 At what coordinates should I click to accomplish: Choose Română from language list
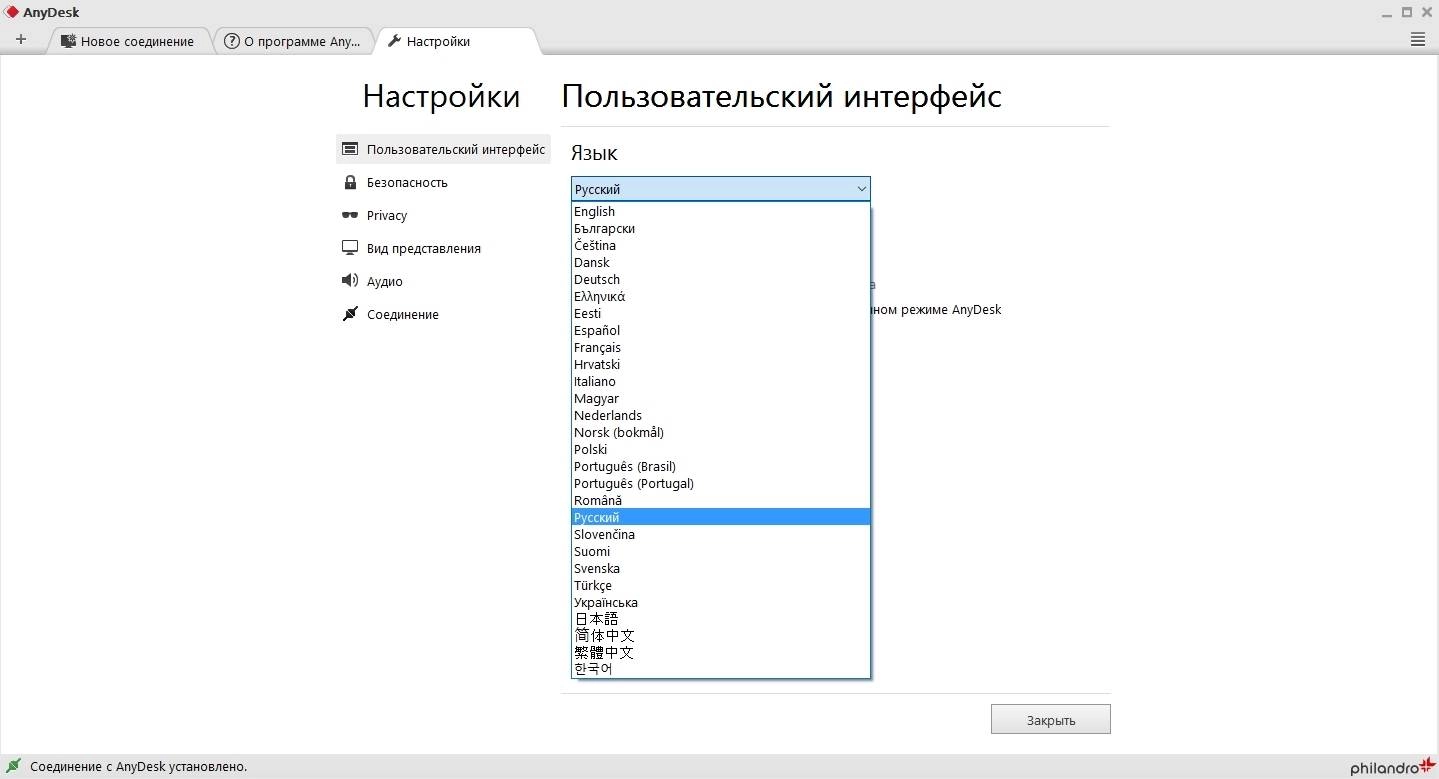click(721, 500)
